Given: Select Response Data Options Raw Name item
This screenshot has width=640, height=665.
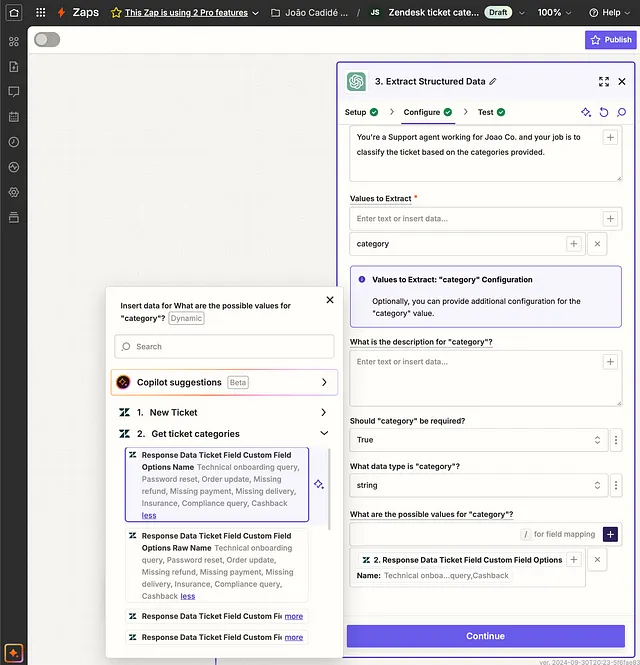Looking at the screenshot, I should pos(217,566).
